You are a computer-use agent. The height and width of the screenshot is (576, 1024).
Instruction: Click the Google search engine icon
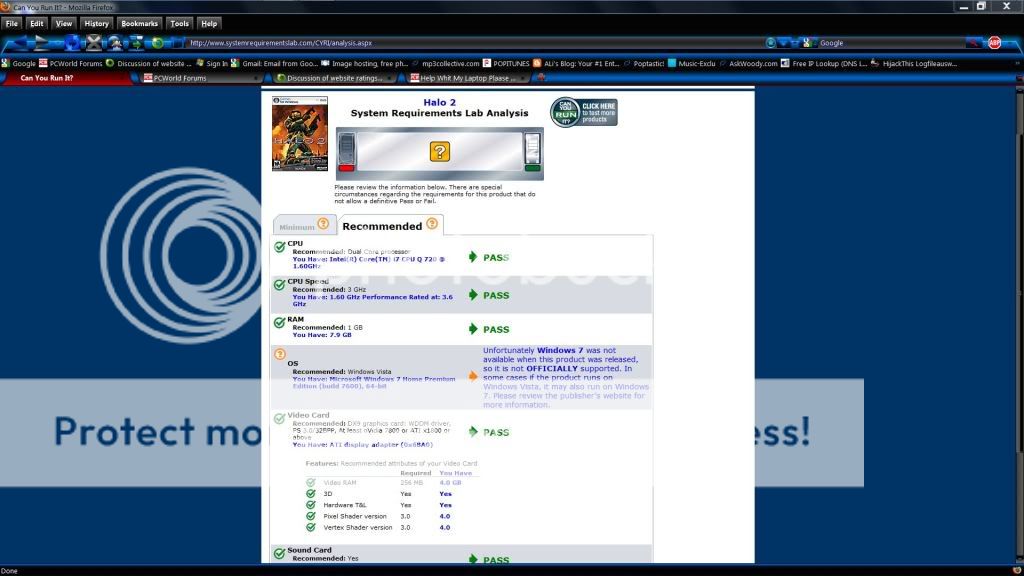807,43
